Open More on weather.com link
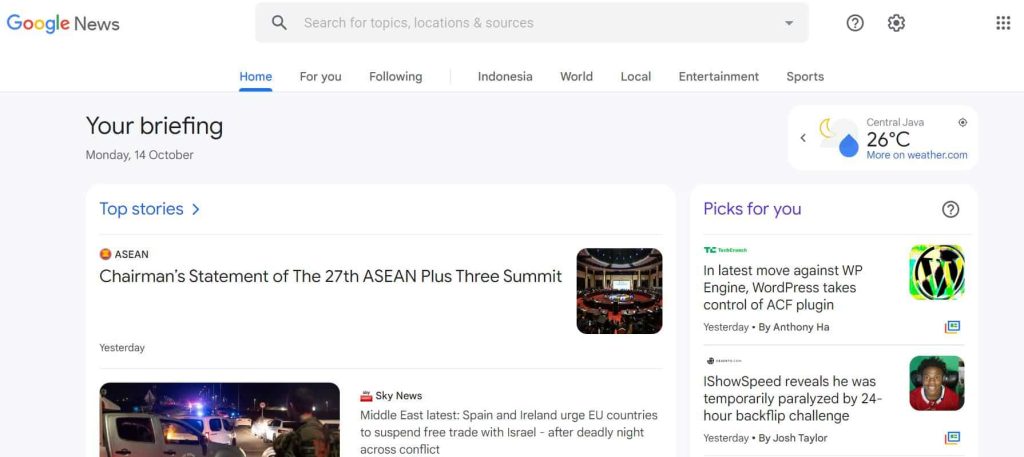The width and height of the screenshot is (1024, 457). [x=917, y=155]
